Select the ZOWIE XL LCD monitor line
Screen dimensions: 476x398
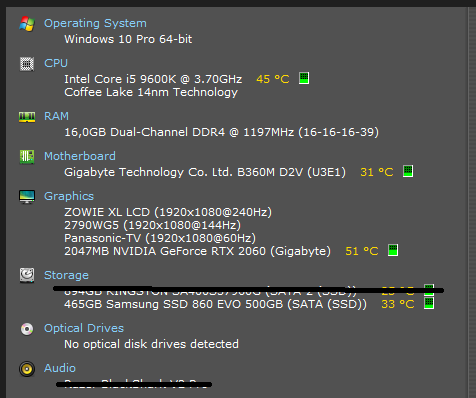tap(168, 212)
